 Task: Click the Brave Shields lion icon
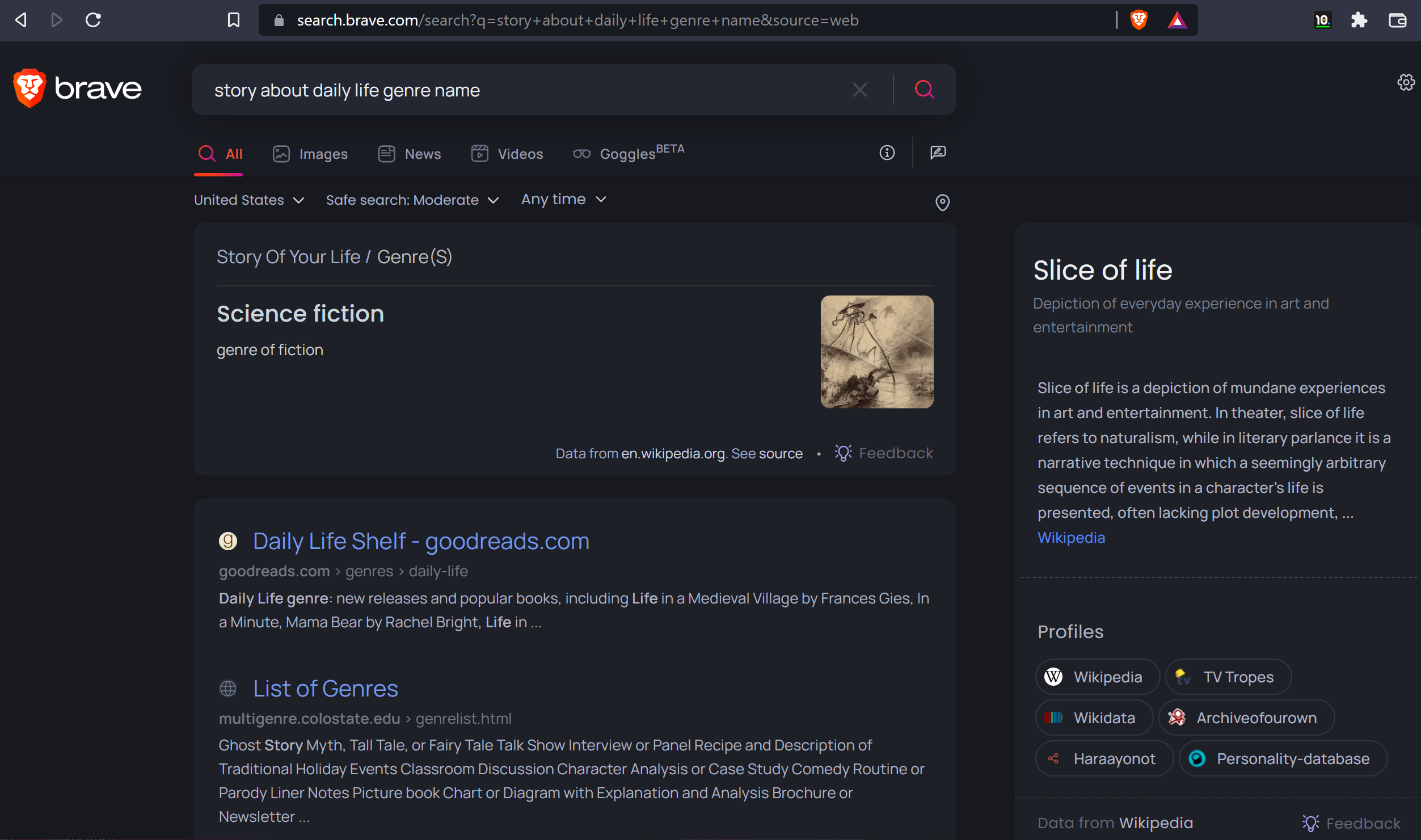click(1139, 20)
